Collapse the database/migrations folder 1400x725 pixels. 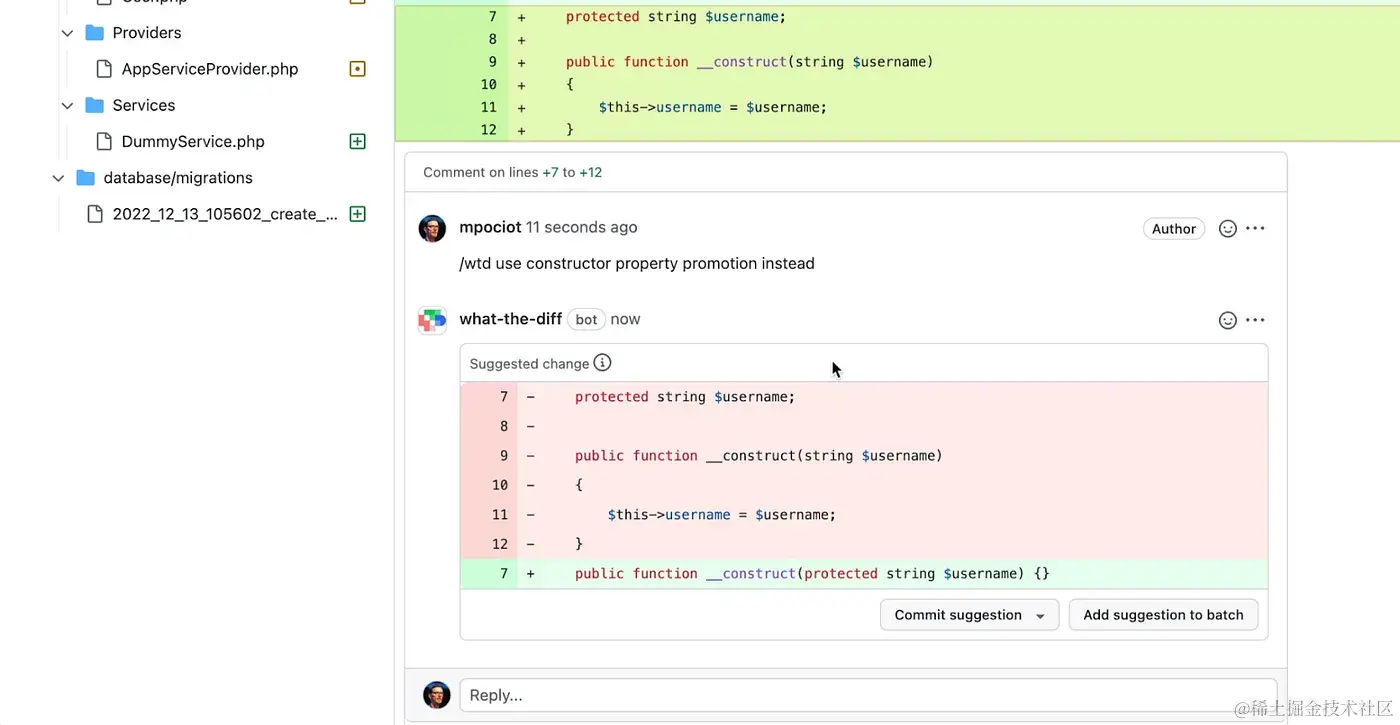pos(59,178)
